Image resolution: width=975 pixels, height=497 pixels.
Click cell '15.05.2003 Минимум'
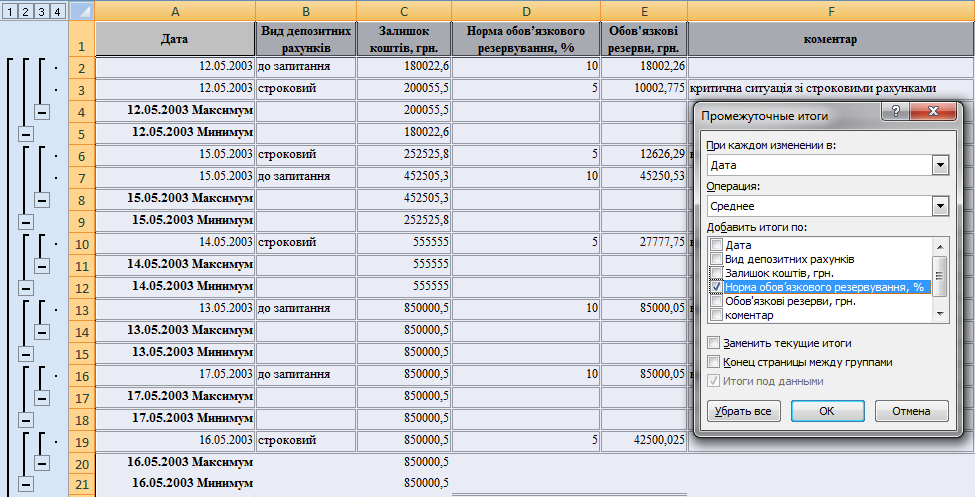click(x=175, y=220)
